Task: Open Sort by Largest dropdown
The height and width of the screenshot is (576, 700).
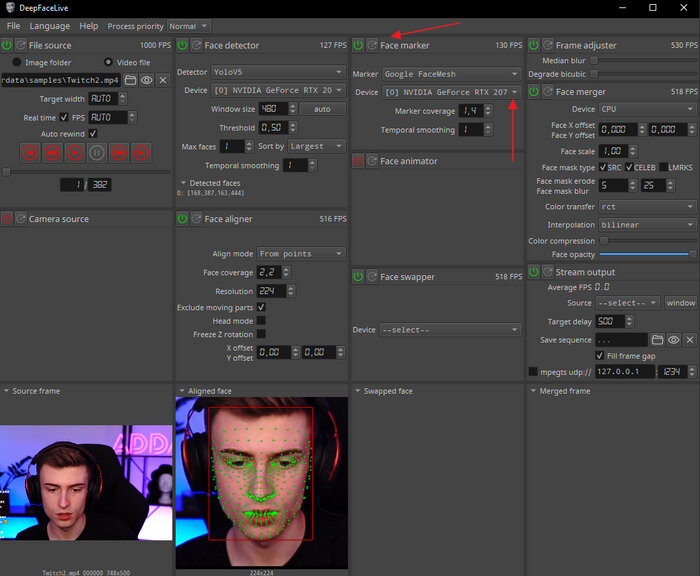Action: point(317,146)
